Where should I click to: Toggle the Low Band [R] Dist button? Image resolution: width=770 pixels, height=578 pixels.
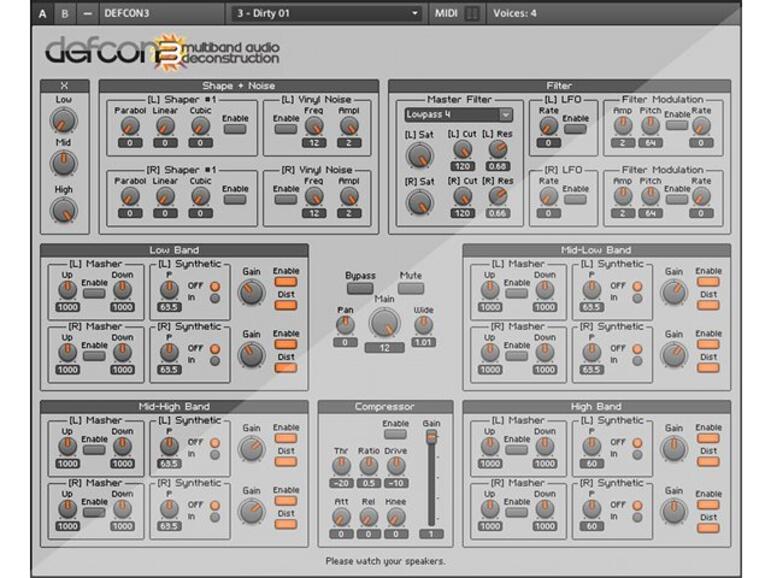click(285, 368)
